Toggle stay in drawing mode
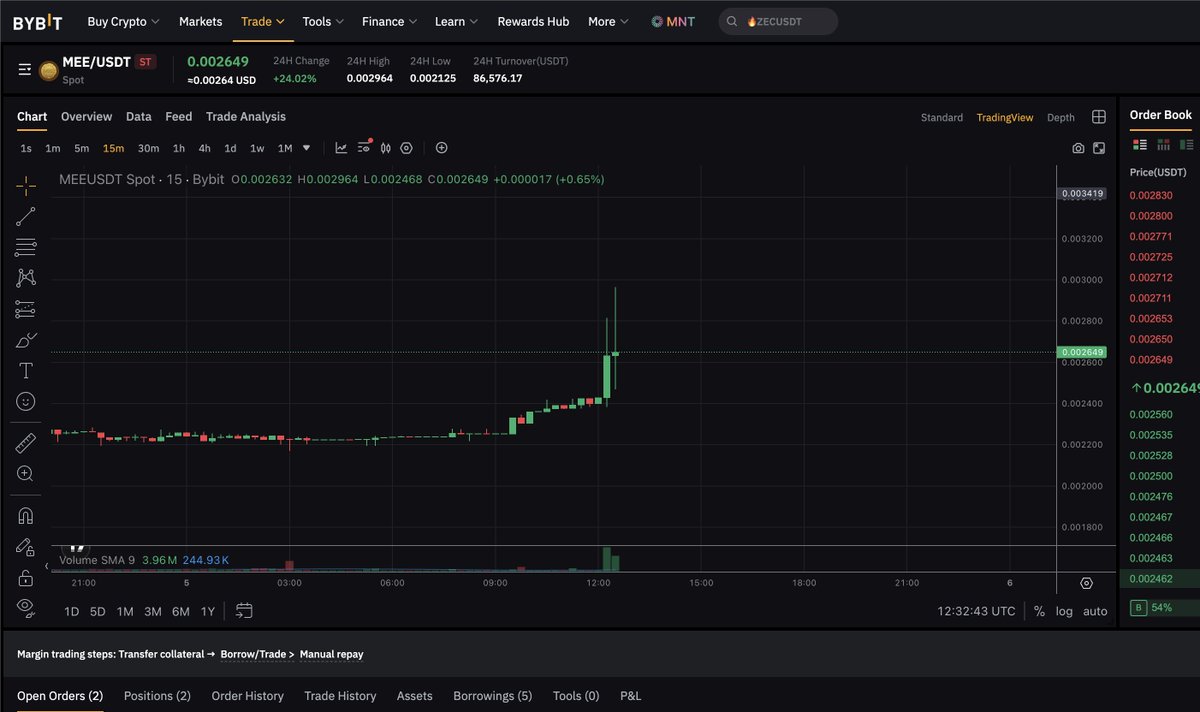 [26, 547]
